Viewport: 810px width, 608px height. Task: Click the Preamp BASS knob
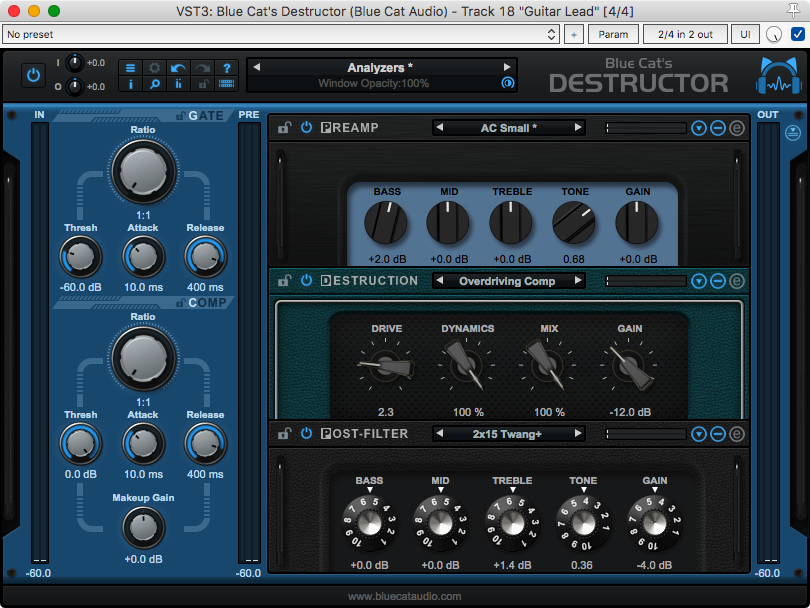pos(386,221)
